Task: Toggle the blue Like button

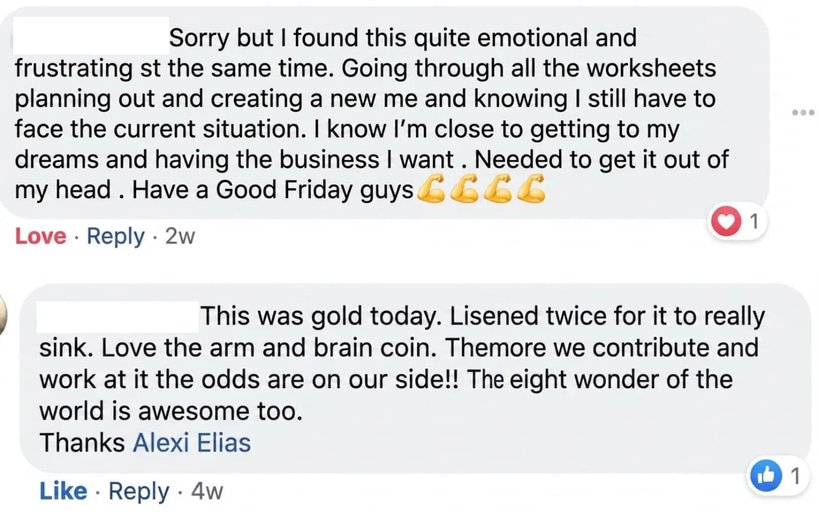Action: 63,491
